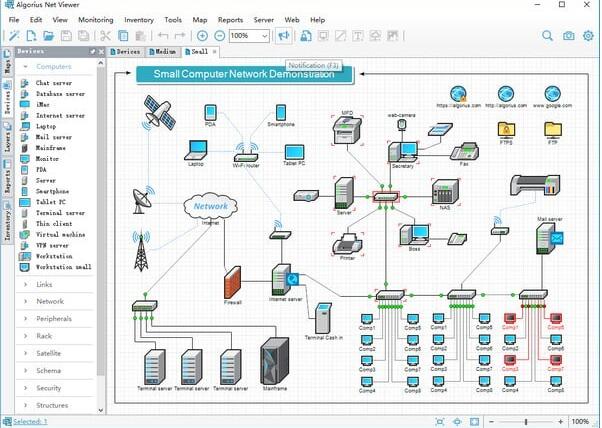Viewport: 602px width, 428px height.
Task: Cut selection with the scissors icon
Action: point(105,36)
